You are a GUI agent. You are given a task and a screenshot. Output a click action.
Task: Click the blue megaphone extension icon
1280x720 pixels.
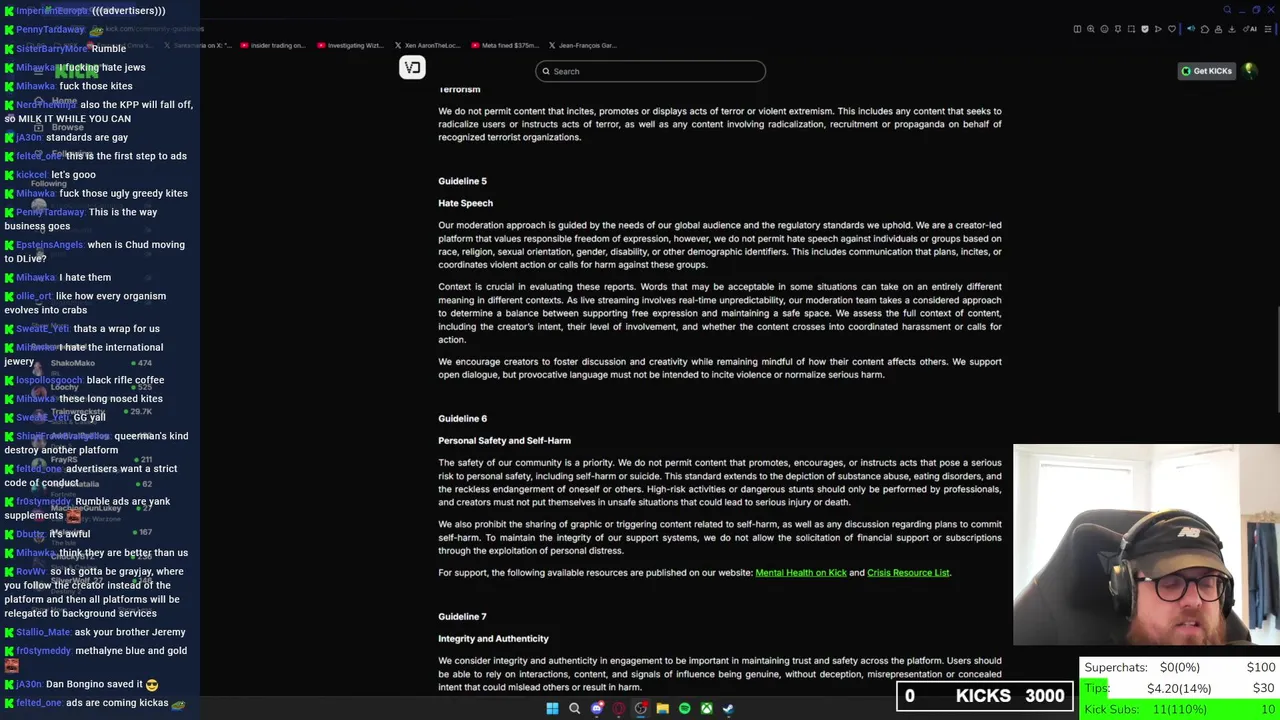pos(1191,29)
